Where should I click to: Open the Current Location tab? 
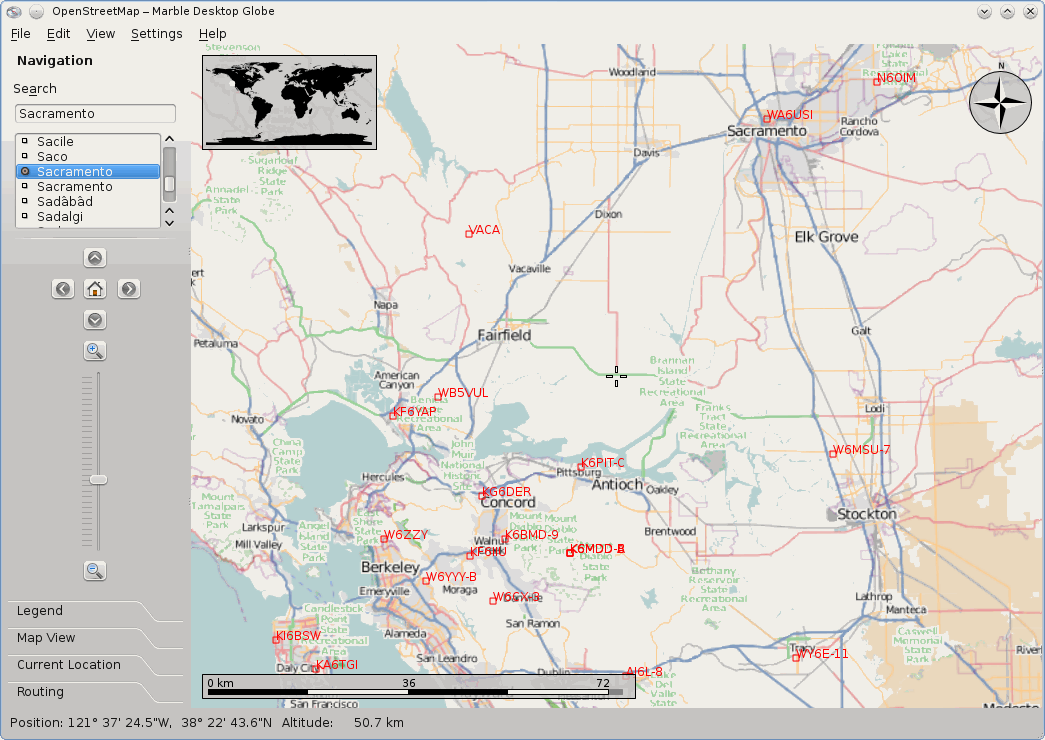click(69, 665)
